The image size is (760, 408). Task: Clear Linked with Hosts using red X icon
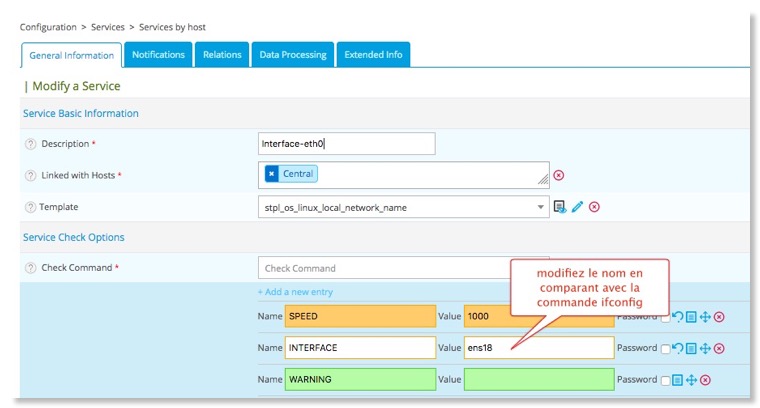point(559,175)
